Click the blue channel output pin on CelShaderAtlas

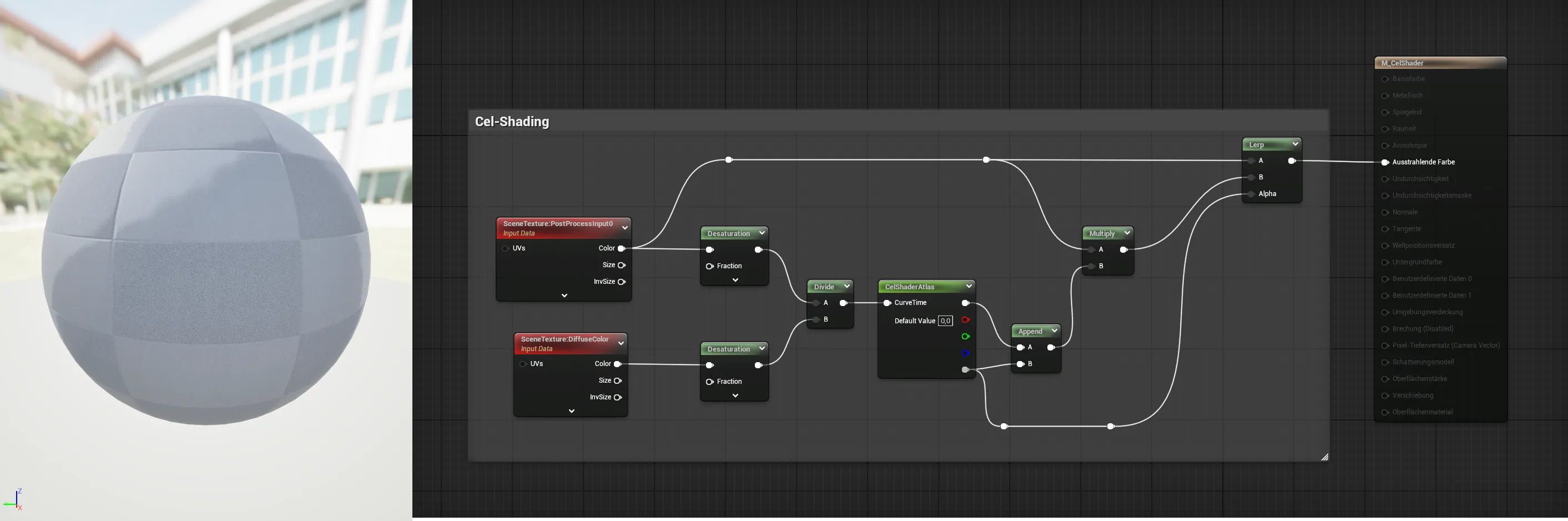(965, 353)
